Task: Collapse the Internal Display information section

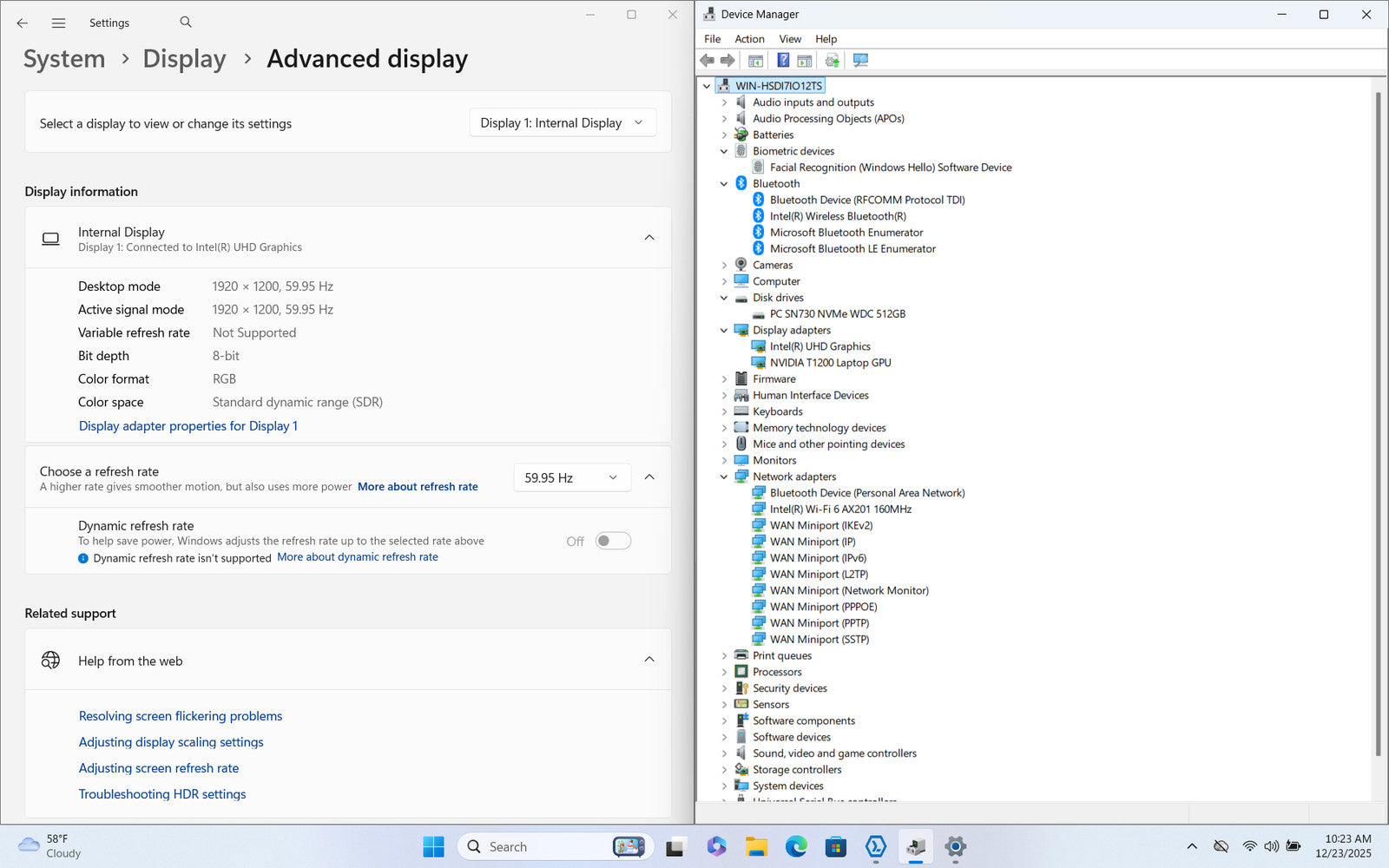Action: pos(648,238)
